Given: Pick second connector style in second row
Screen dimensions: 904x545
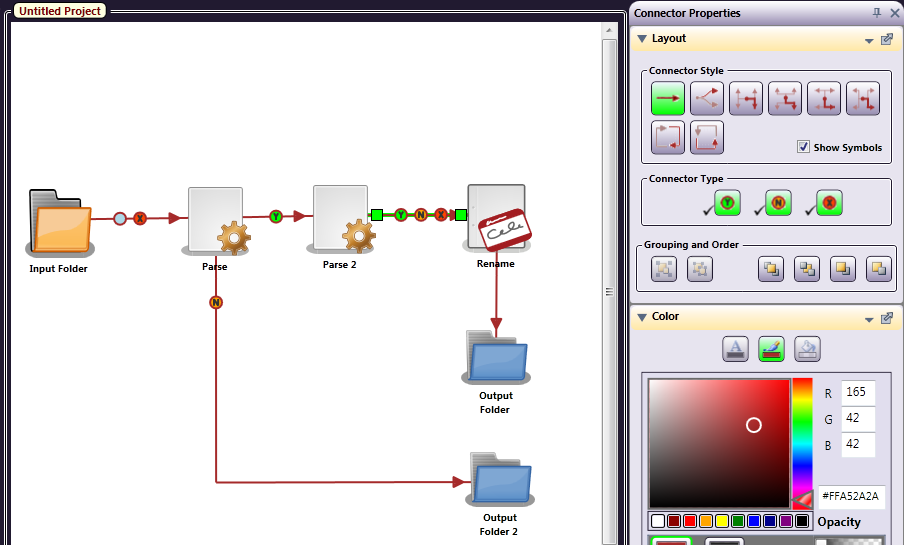Looking at the screenshot, I should click(707, 137).
